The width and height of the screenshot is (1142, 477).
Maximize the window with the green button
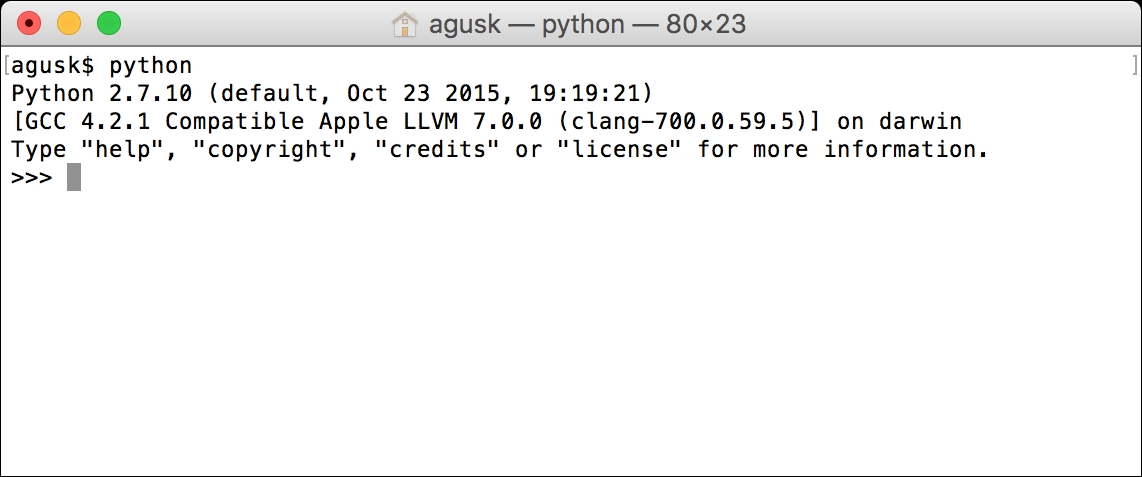(109, 23)
